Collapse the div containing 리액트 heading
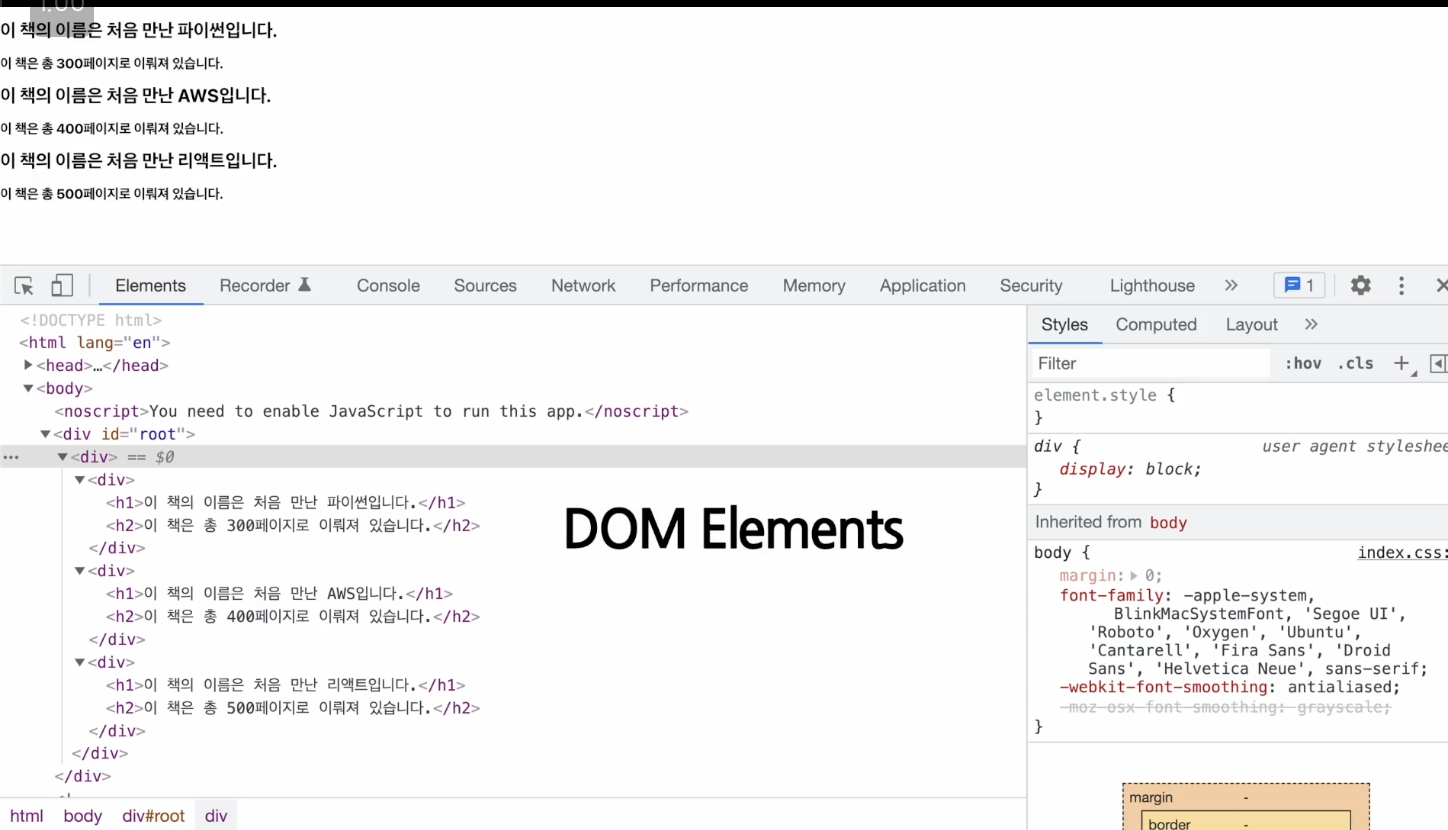 (x=80, y=662)
